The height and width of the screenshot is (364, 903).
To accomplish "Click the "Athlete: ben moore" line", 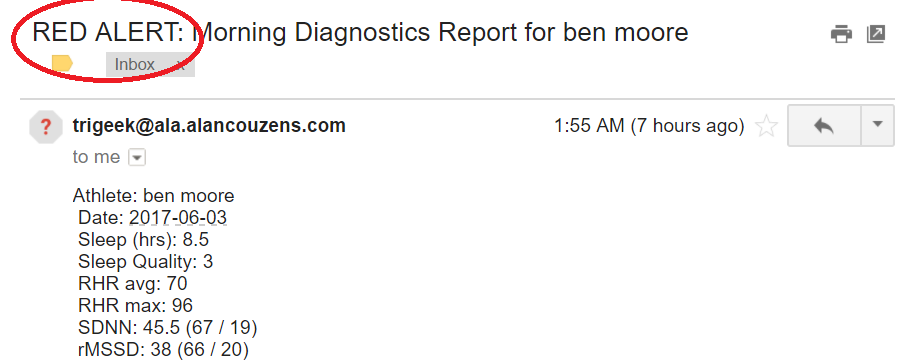I will 153,196.
